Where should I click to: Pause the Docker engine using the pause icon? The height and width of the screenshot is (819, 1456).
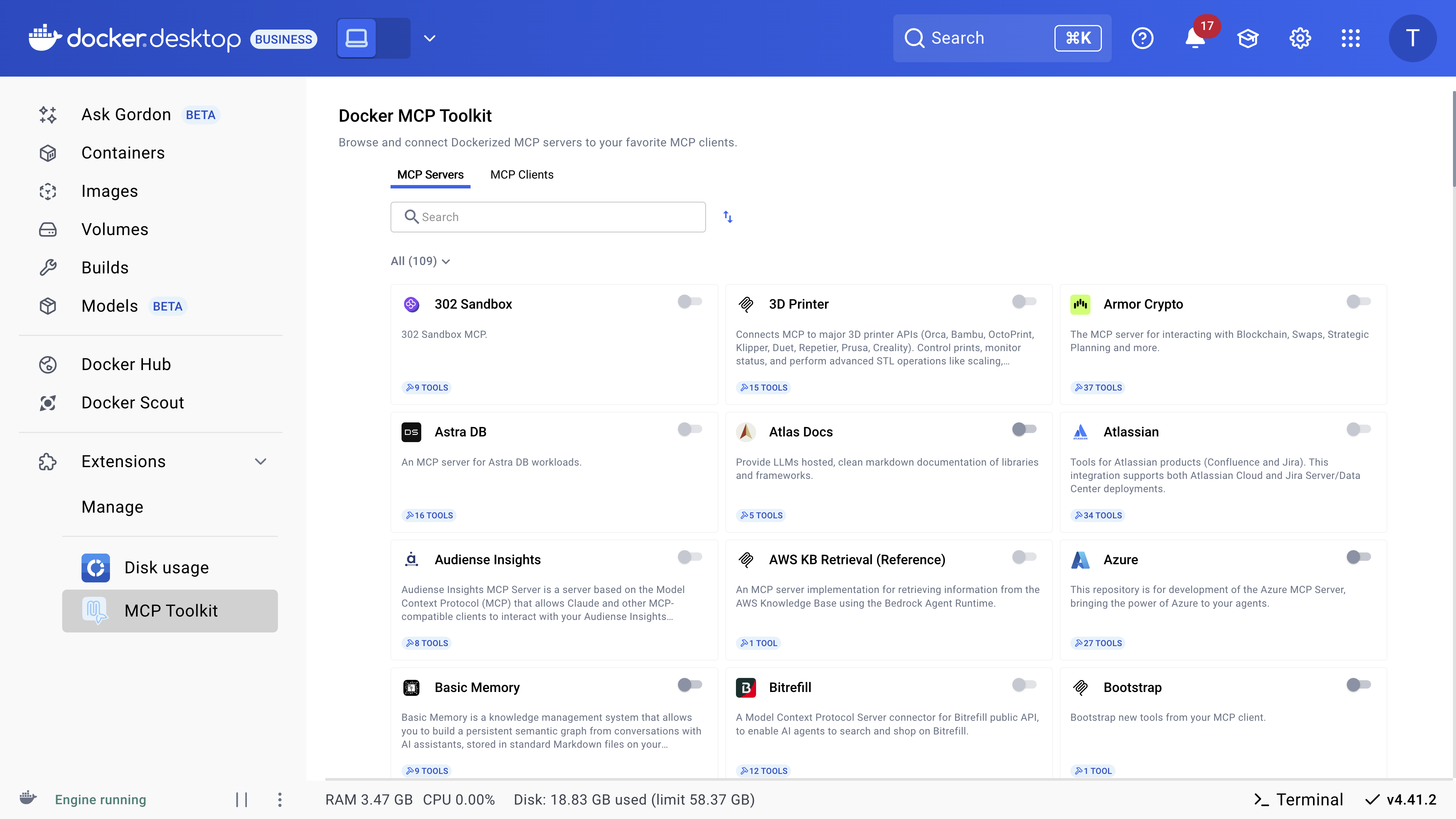(x=242, y=799)
